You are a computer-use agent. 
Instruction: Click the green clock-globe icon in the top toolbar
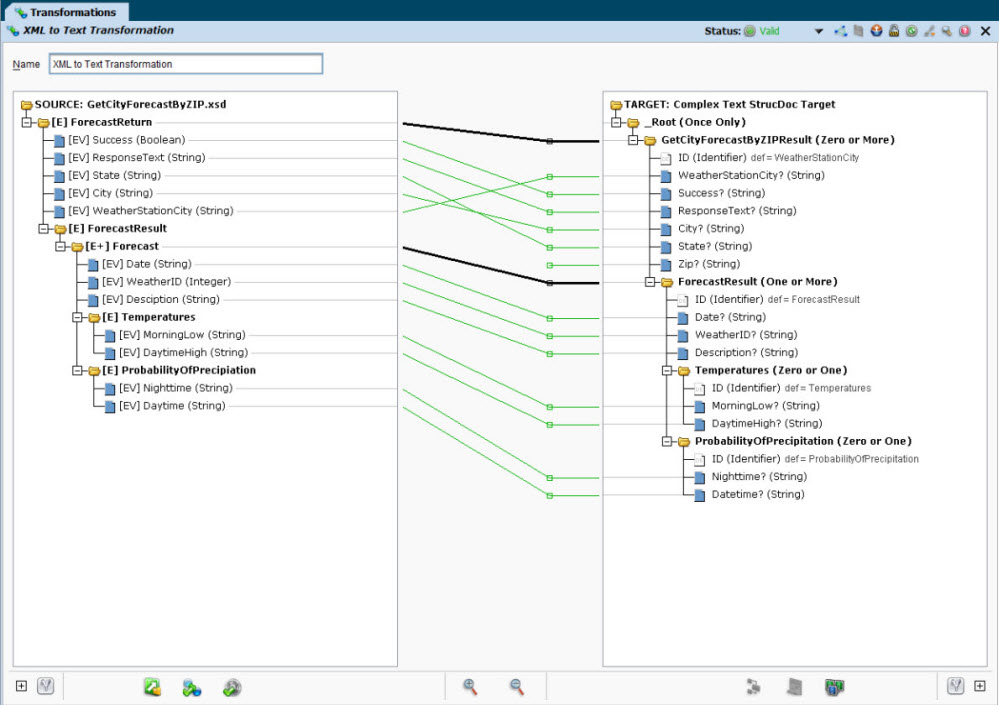(910, 31)
